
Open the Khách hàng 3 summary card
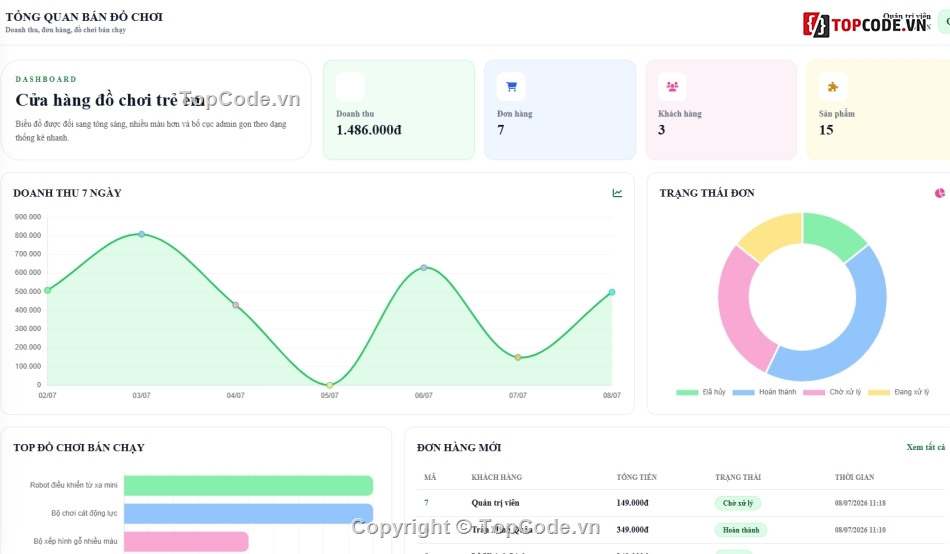(721, 110)
